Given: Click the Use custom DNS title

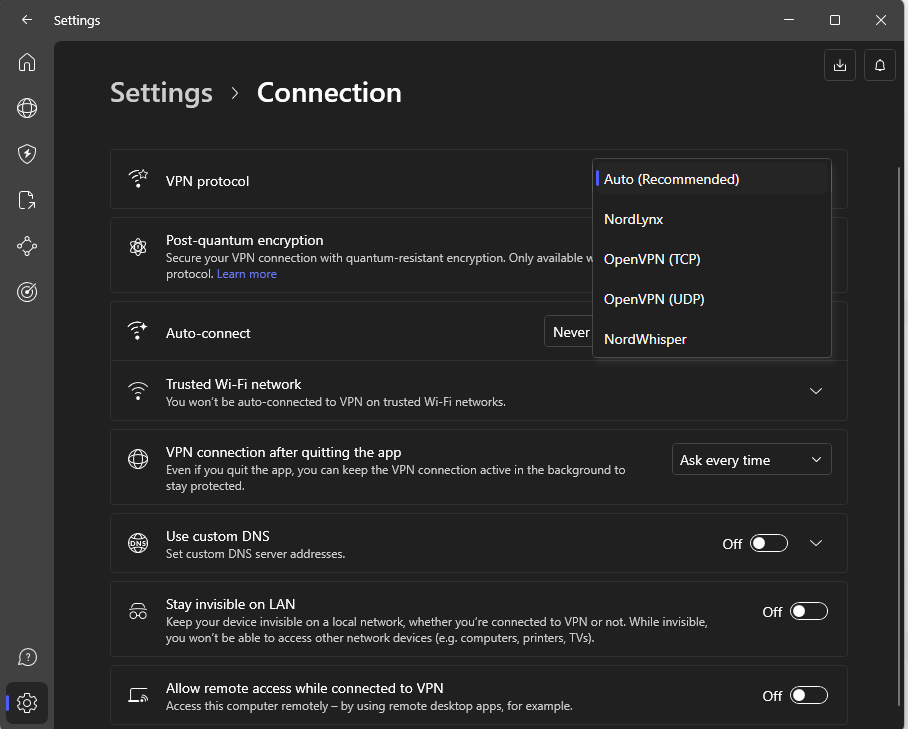Looking at the screenshot, I should click(218, 536).
